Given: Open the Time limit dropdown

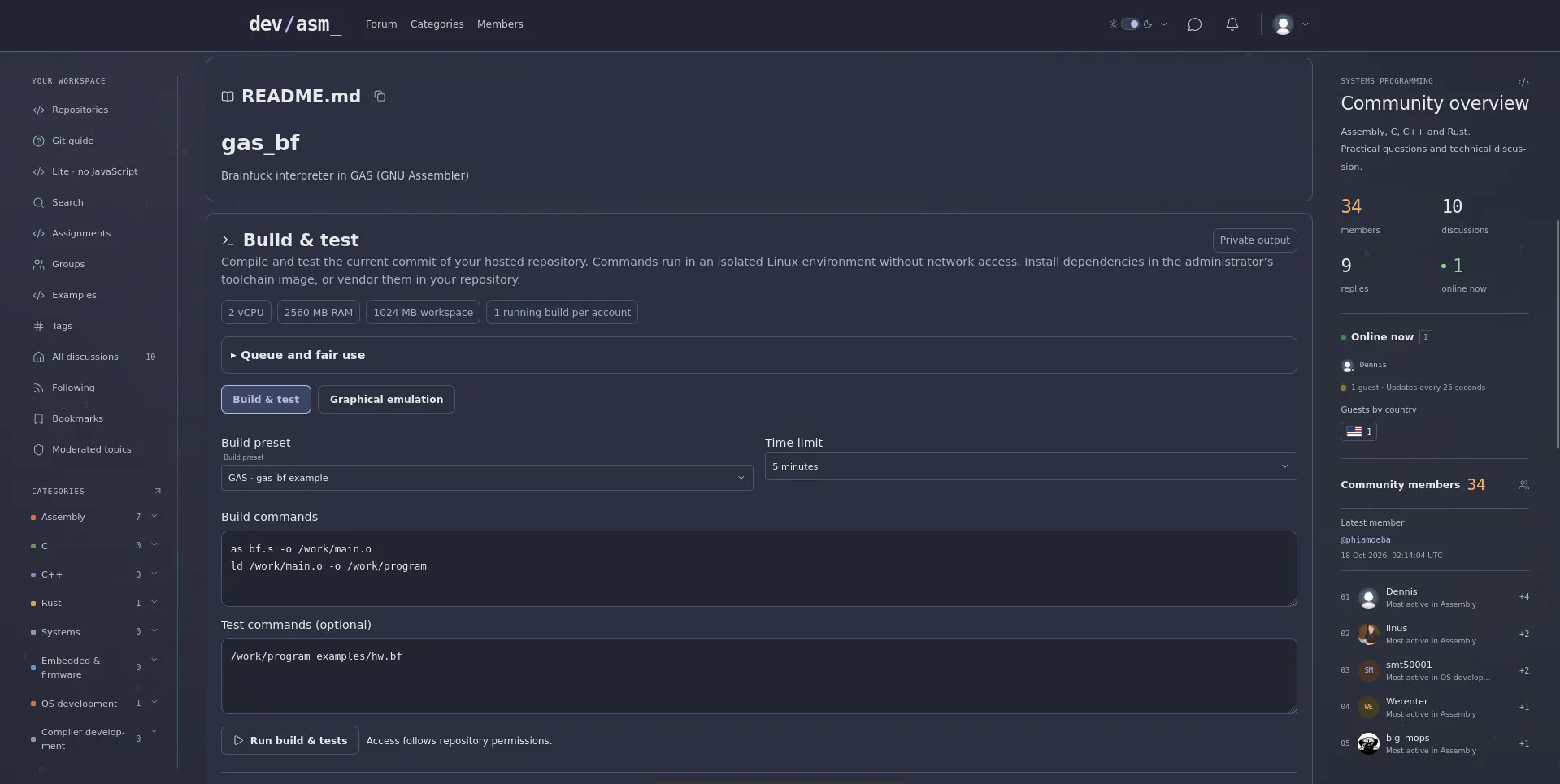Looking at the screenshot, I should click(1030, 466).
